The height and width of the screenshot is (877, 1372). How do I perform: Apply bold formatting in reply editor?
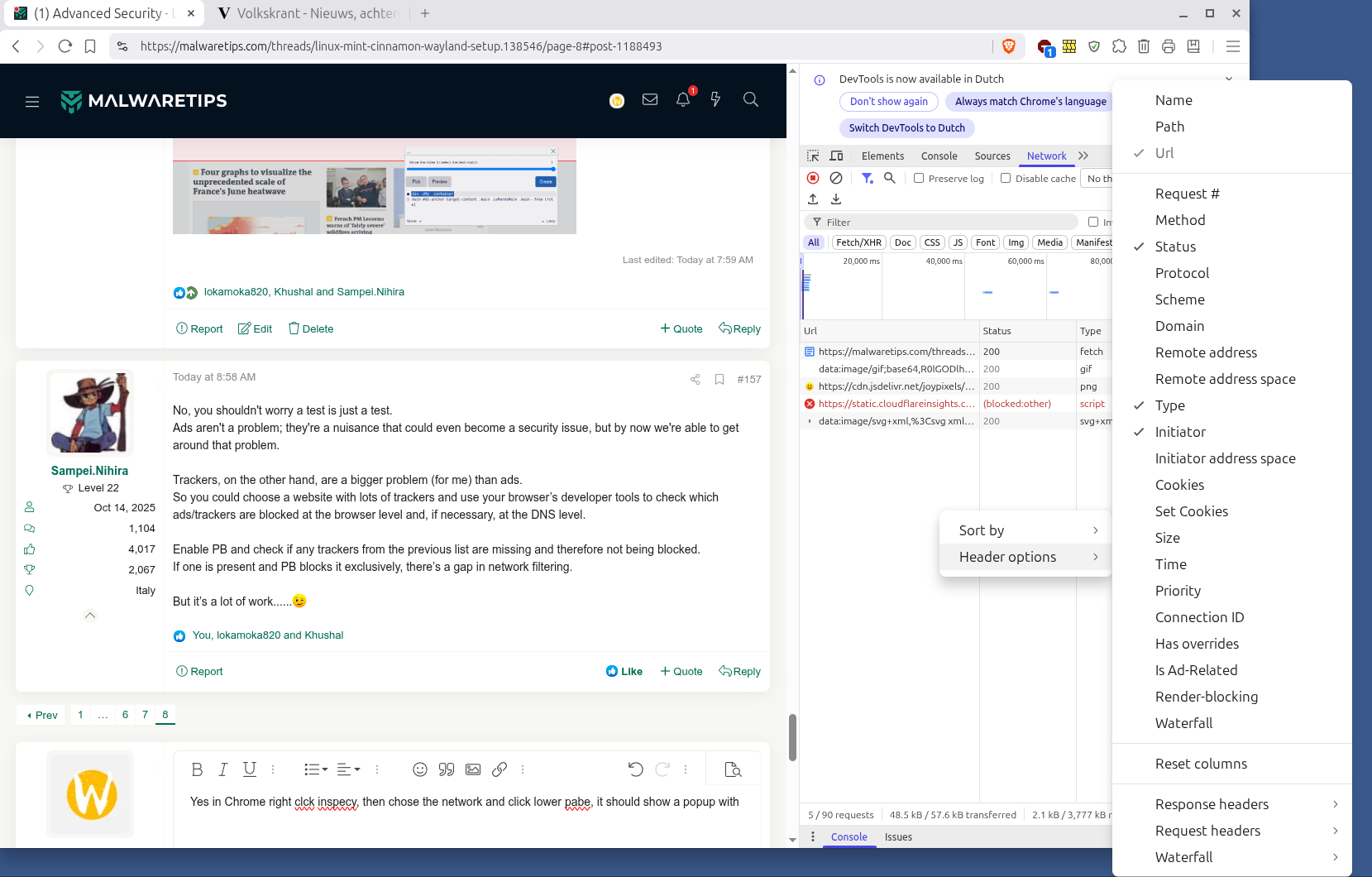coord(197,769)
